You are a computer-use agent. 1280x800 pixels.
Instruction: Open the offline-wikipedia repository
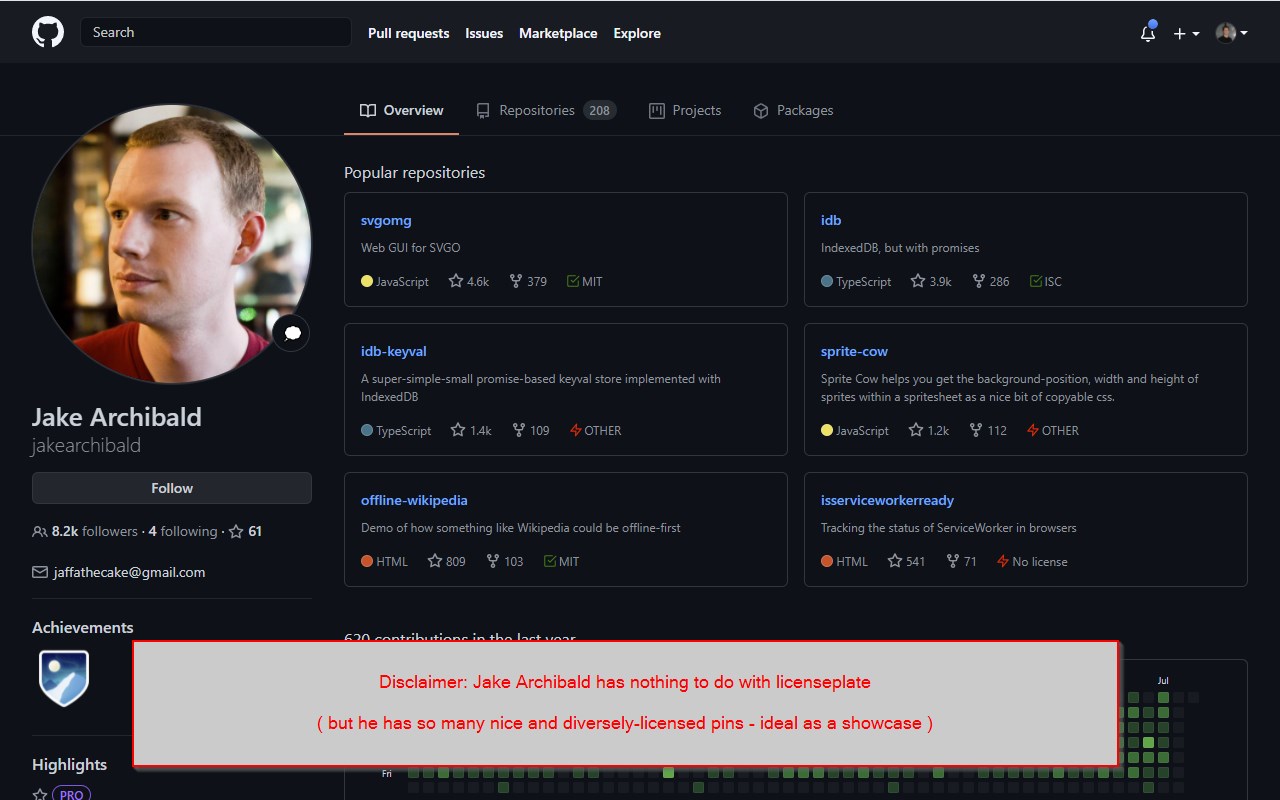(414, 500)
